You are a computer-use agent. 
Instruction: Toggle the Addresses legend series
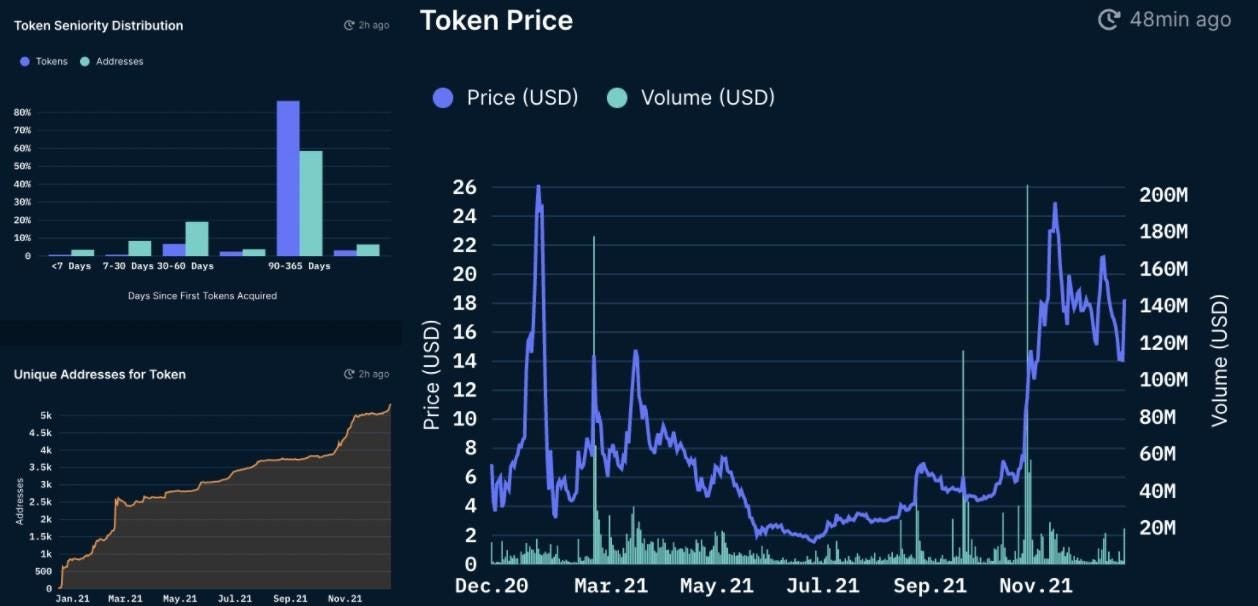(85, 62)
